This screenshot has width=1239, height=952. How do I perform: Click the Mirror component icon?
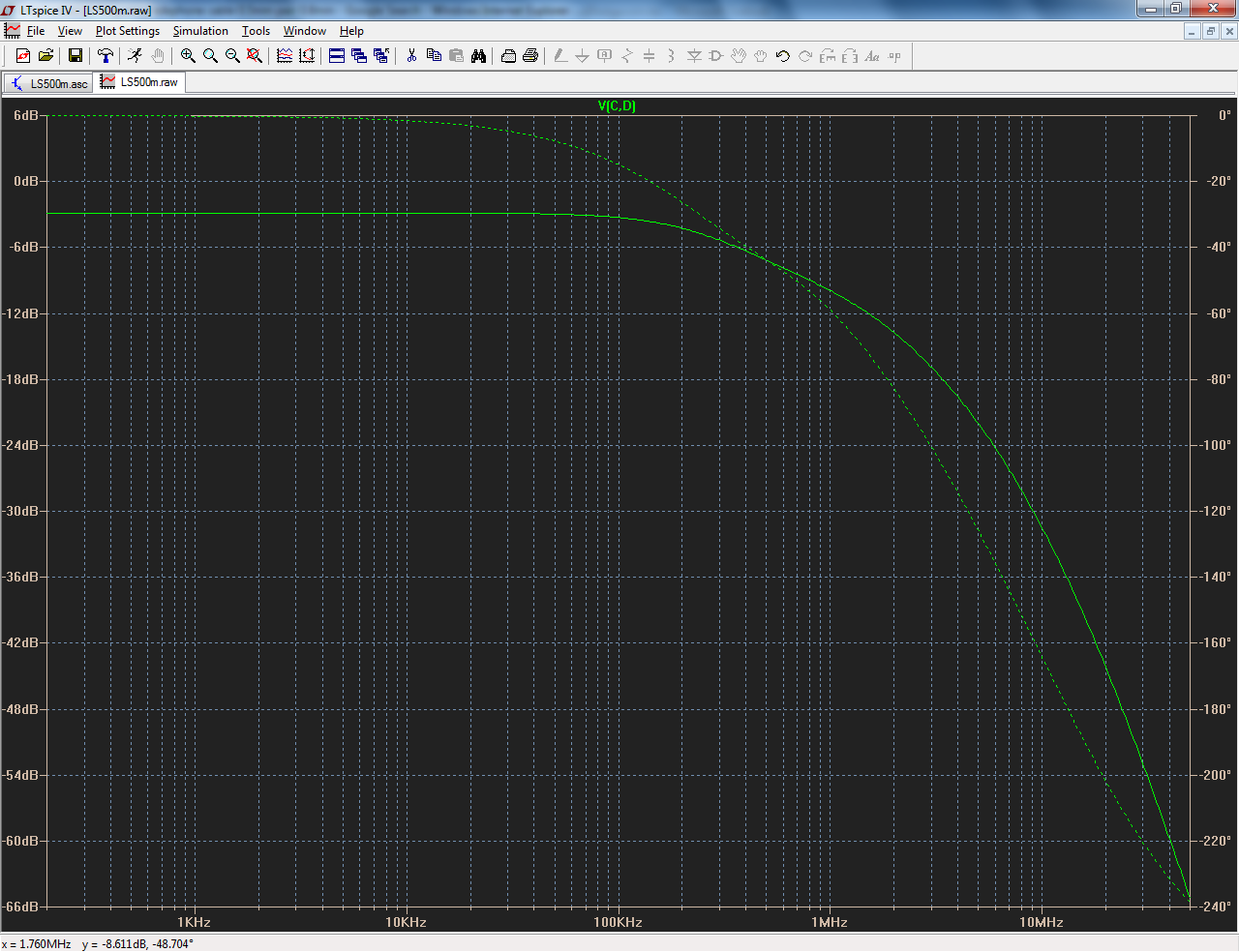click(850, 56)
